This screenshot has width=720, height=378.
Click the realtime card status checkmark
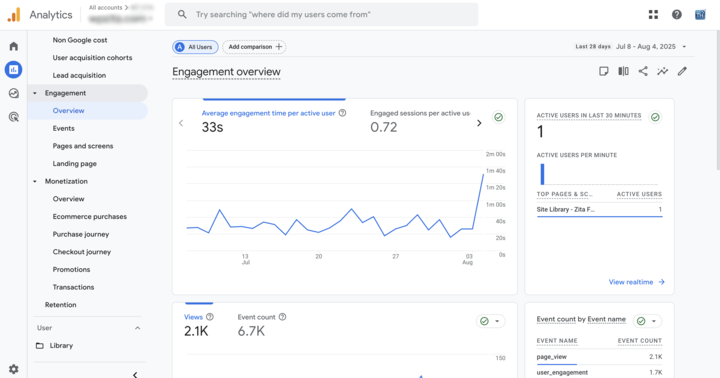click(655, 117)
